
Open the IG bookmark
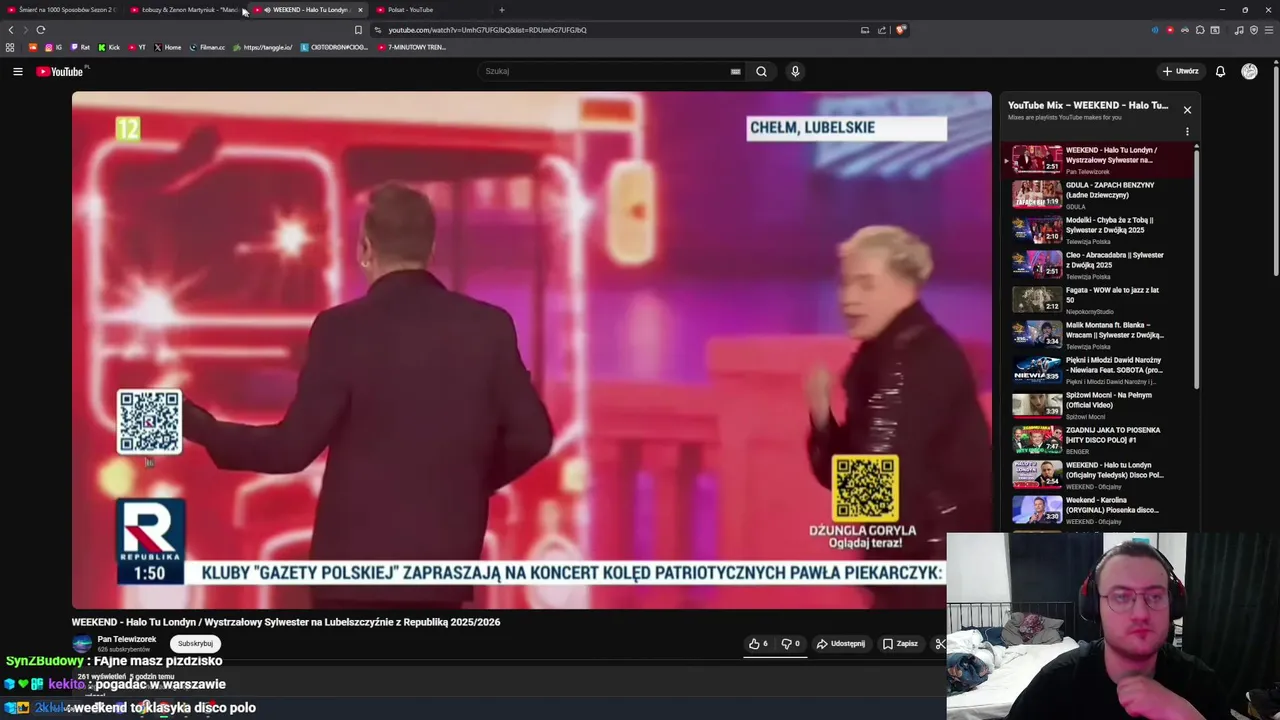[x=53, y=47]
